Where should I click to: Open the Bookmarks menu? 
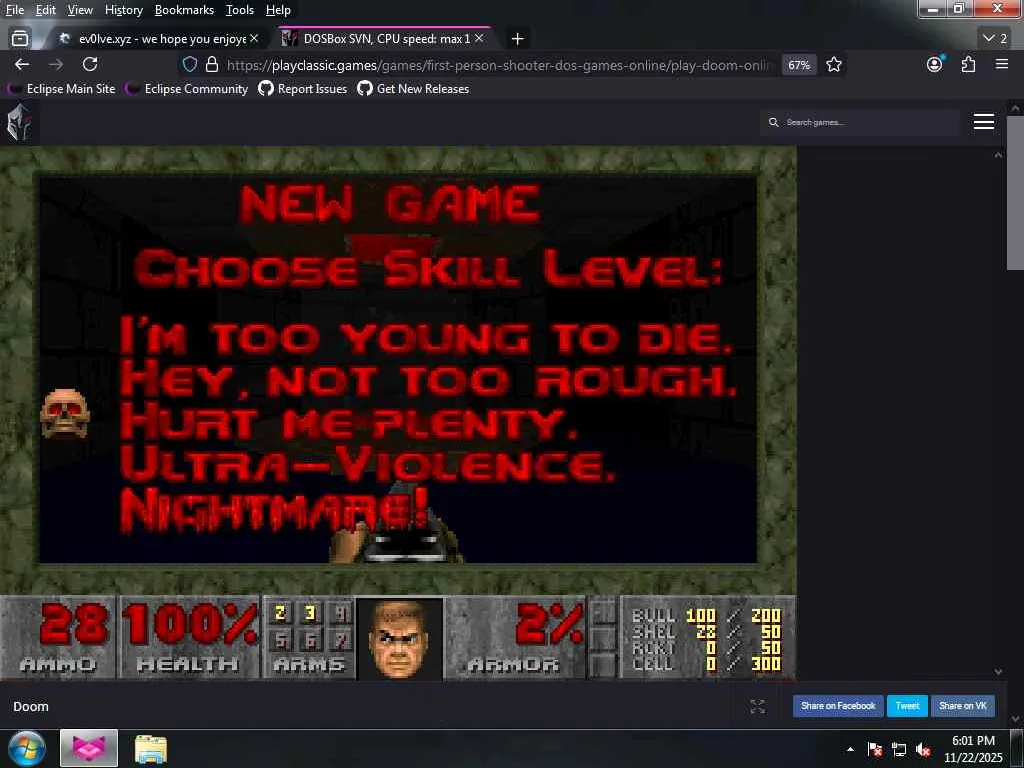[184, 10]
